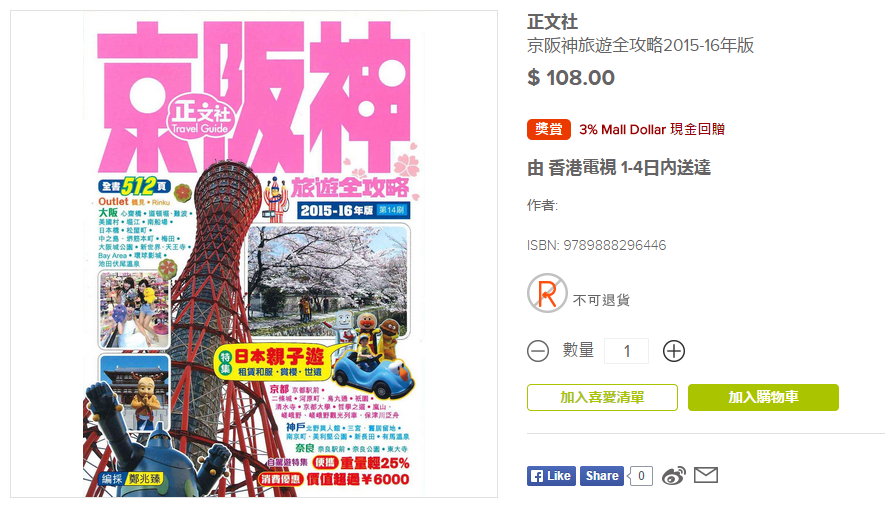Click the Facebook Share button
The height and width of the screenshot is (519, 885).
pyautogui.click(x=602, y=476)
